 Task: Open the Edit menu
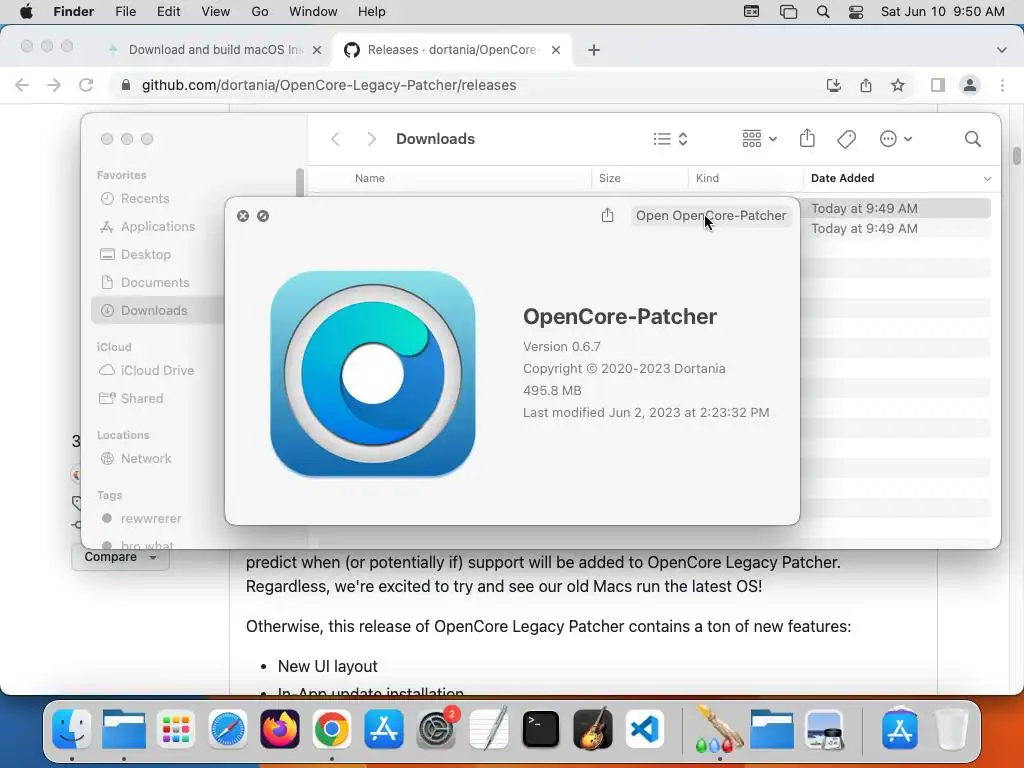(168, 12)
